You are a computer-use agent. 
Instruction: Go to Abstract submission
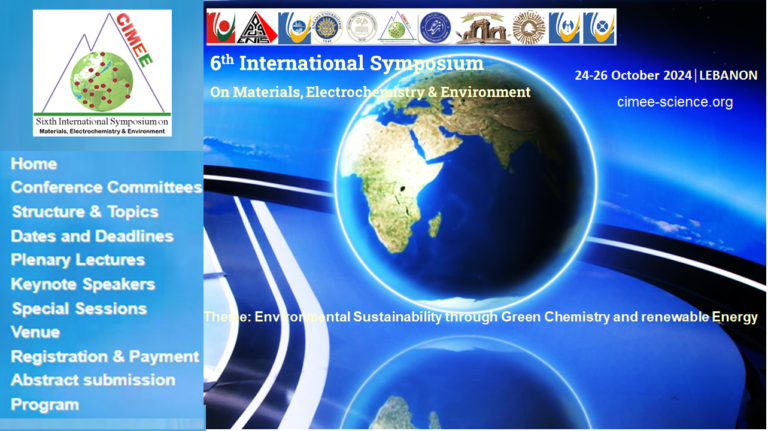coord(93,380)
